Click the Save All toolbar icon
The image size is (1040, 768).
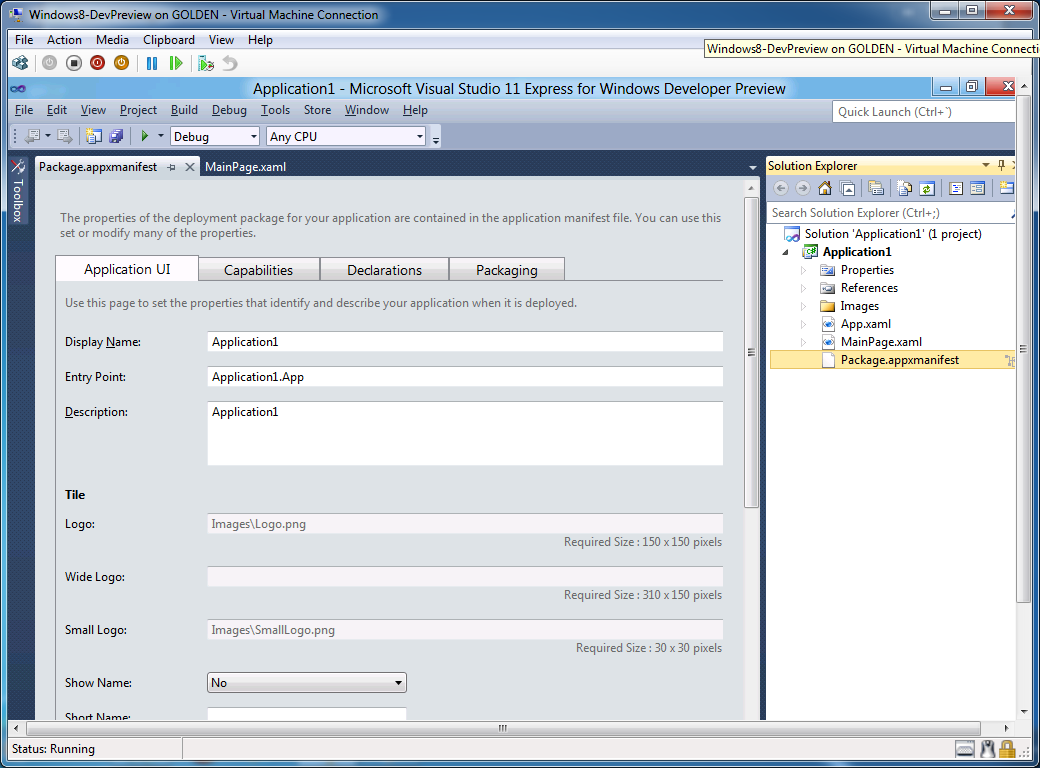tap(116, 136)
